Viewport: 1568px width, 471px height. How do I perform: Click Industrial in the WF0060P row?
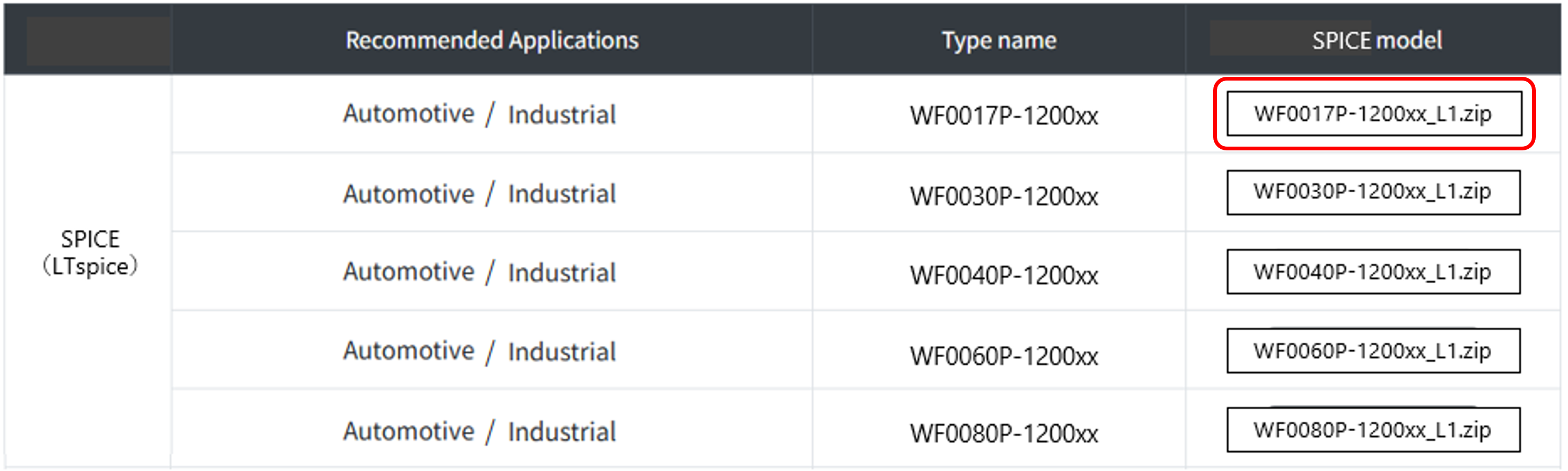562,352
